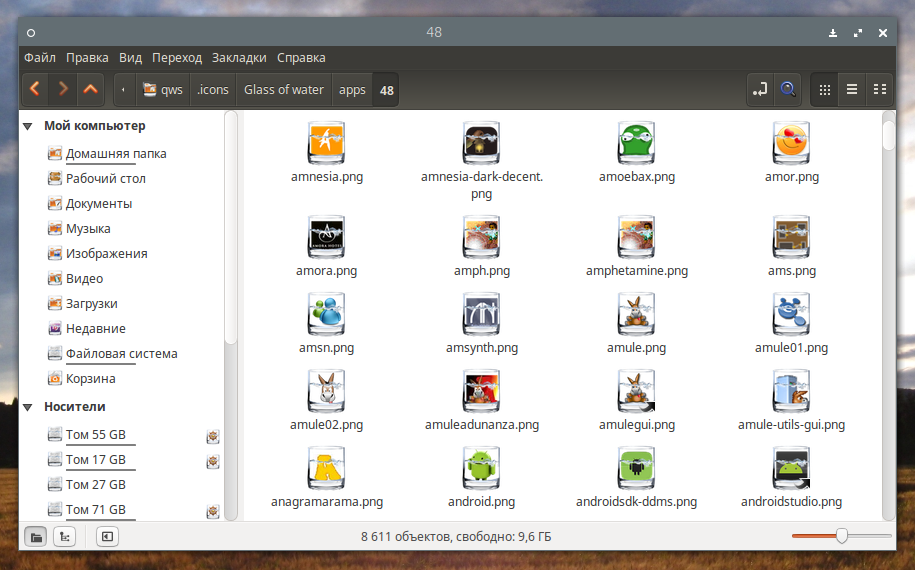This screenshot has height=570, width=915.
Task: Switch to compact view
Action: click(879, 89)
